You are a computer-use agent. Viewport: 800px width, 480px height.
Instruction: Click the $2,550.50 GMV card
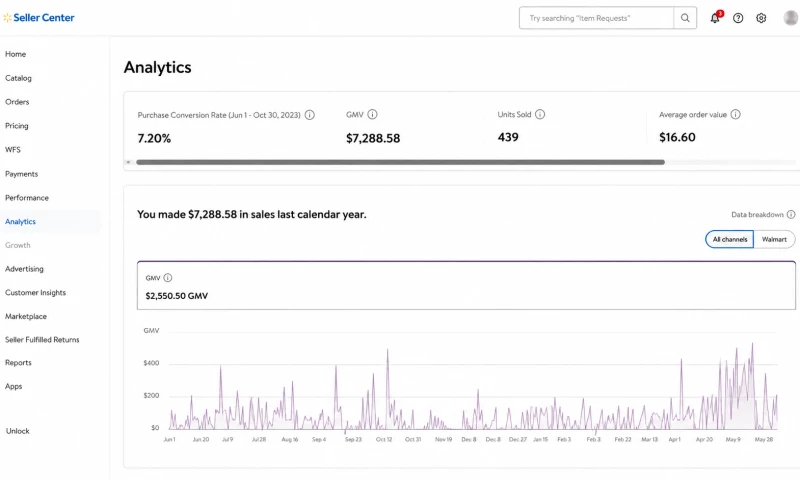(x=466, y=286)
